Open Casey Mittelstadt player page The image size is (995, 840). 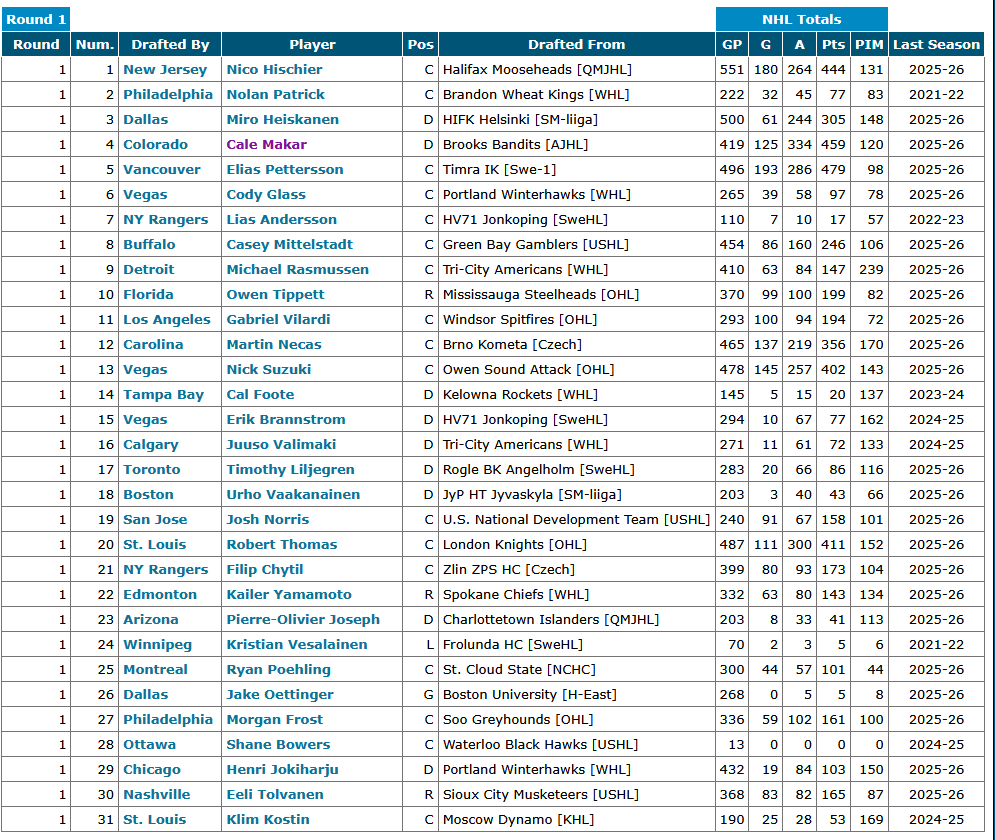(289, 244)
